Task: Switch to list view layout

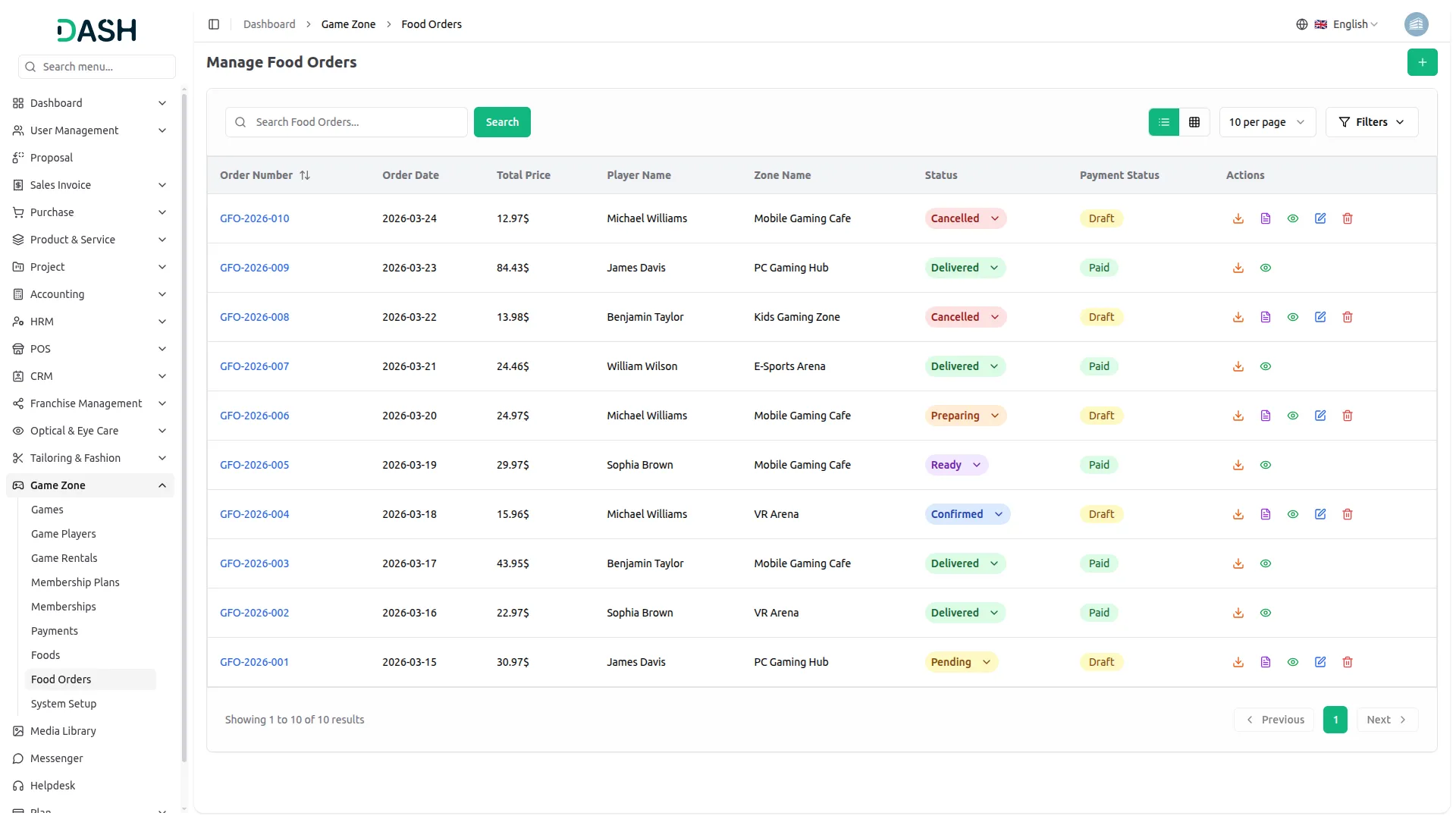Action: pos(1164,122)
